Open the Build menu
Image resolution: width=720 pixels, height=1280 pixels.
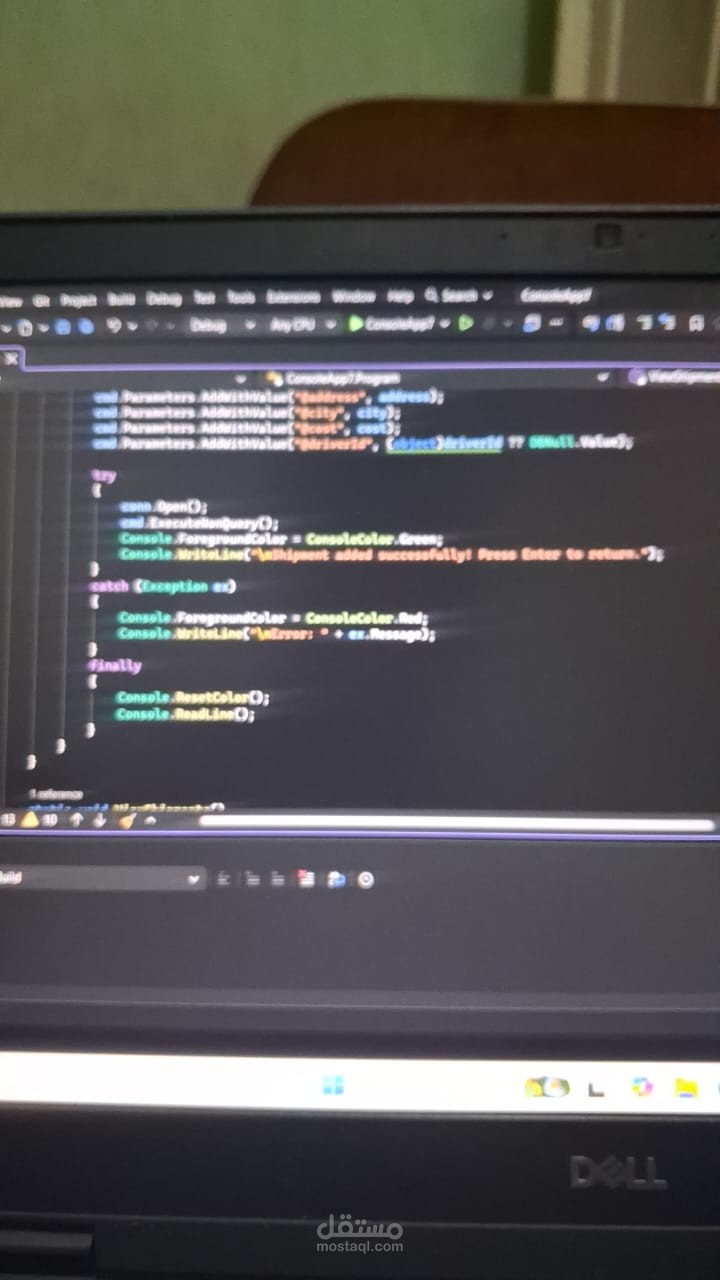coord(121,298)
